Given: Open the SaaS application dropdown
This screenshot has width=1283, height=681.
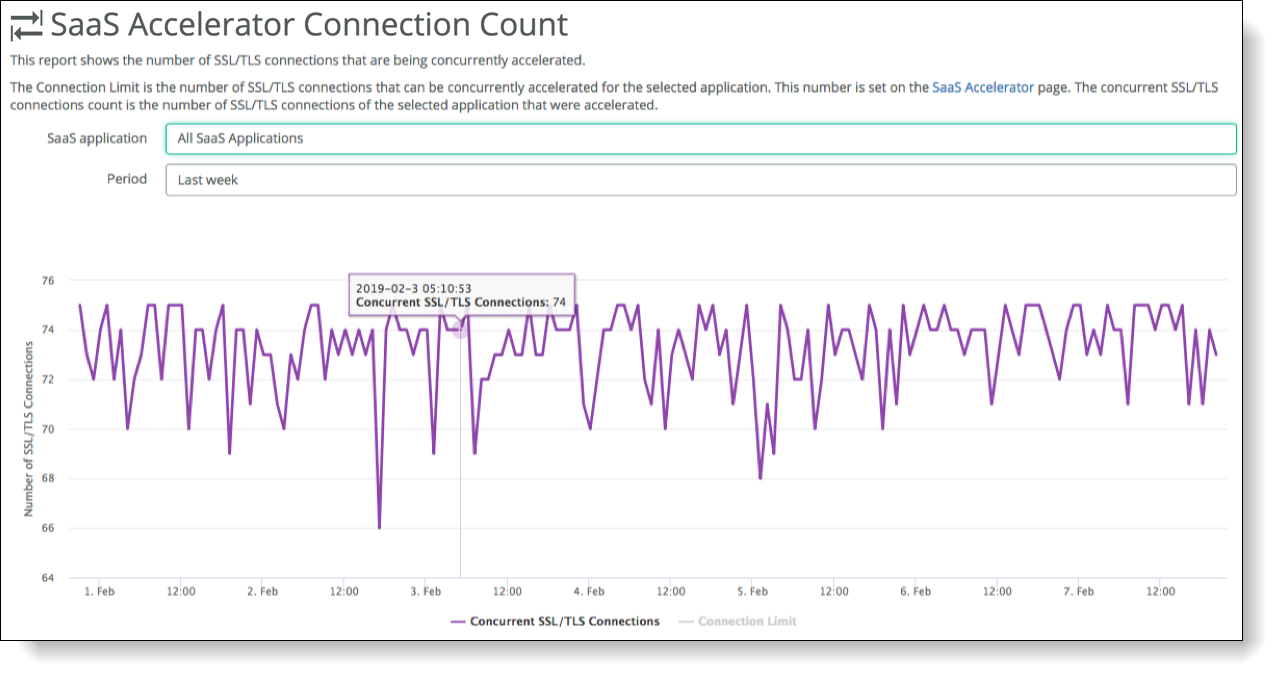Looking at the screenshot, I should pyautogui.click(x=701, y=139).
